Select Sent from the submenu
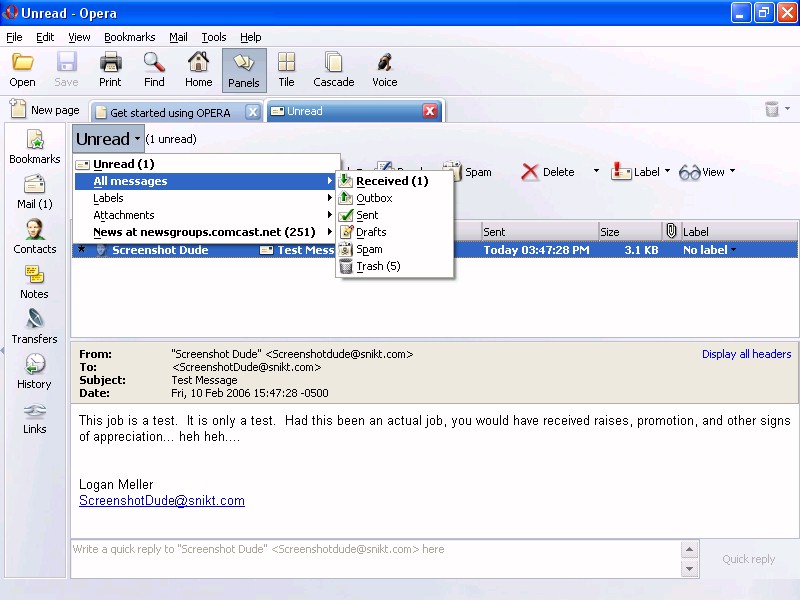The width and height of the screenshot is (800, 600). tap(367, 215)
